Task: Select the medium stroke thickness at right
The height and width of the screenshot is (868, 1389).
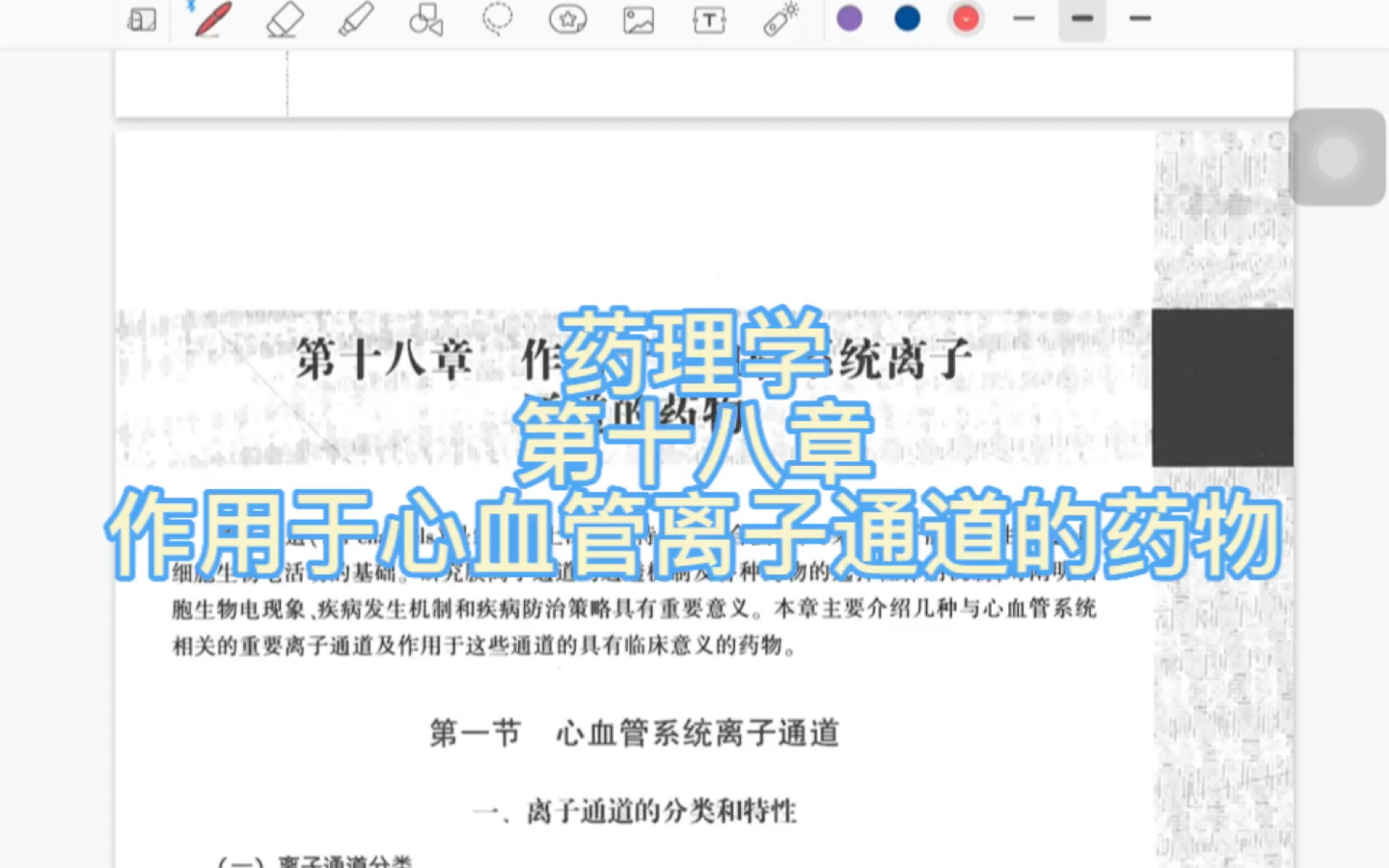Action: 1140,19
